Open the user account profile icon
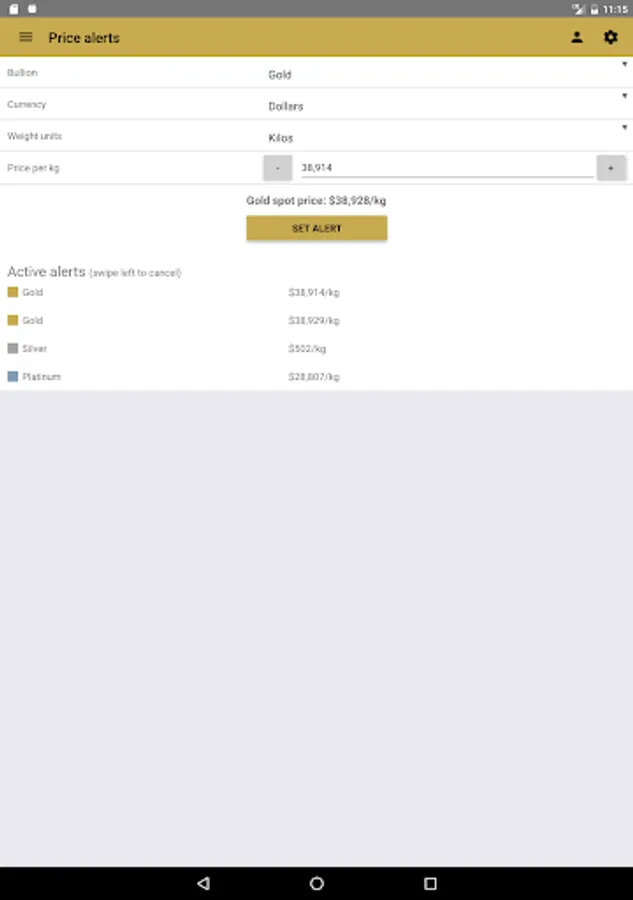Viewport: 633px width, 900px height. click(577, 37)
